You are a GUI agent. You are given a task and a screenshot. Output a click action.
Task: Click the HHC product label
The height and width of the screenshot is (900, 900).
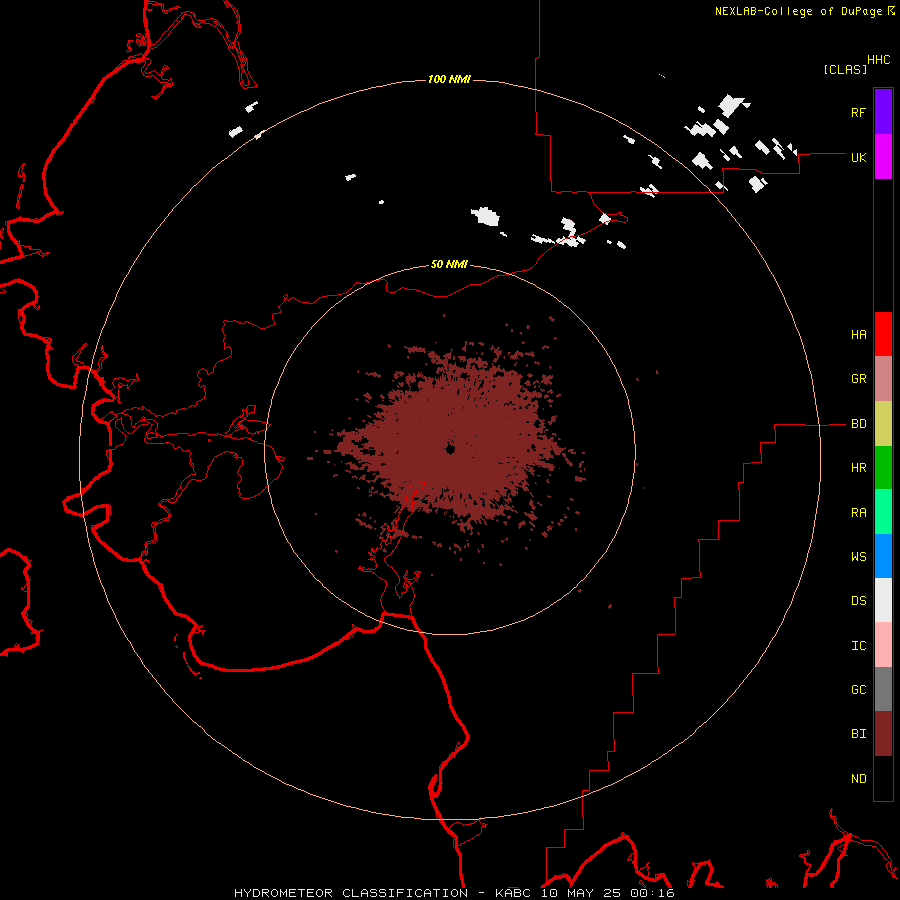point(879,60)
